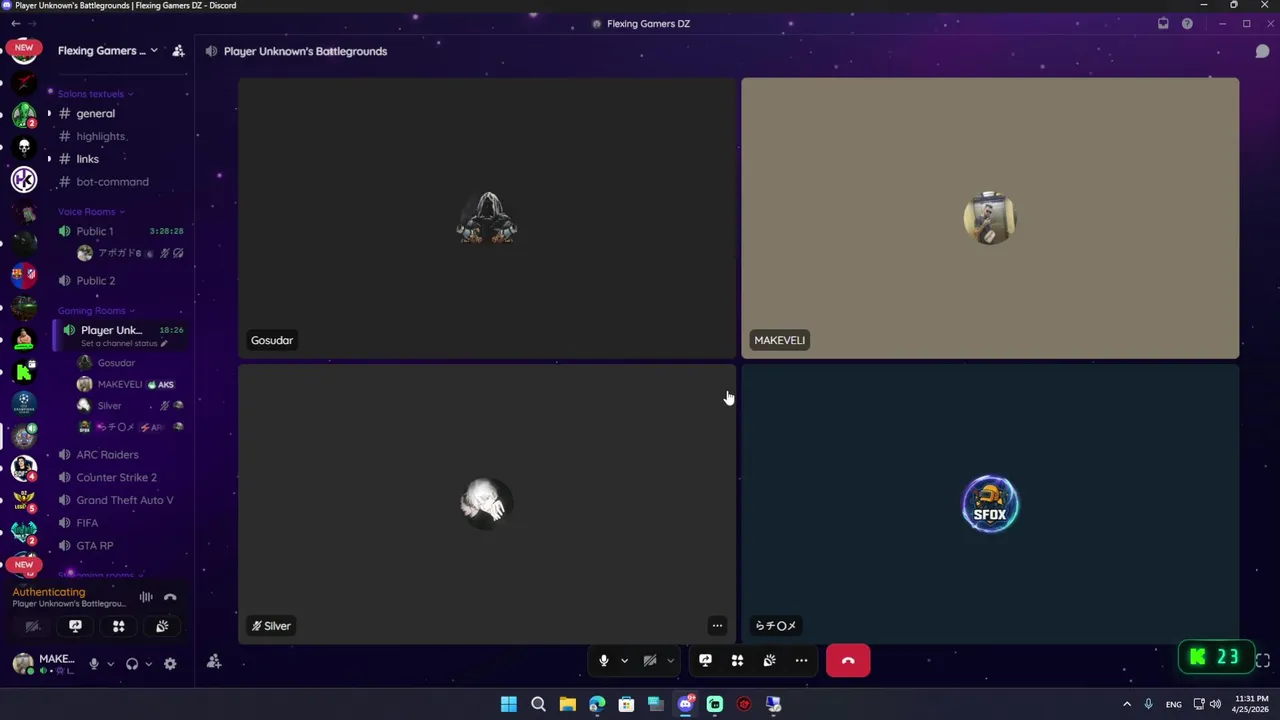Open noise suppression icon in voice panel
Screen dimensions: 1280x720
point(146,597)
